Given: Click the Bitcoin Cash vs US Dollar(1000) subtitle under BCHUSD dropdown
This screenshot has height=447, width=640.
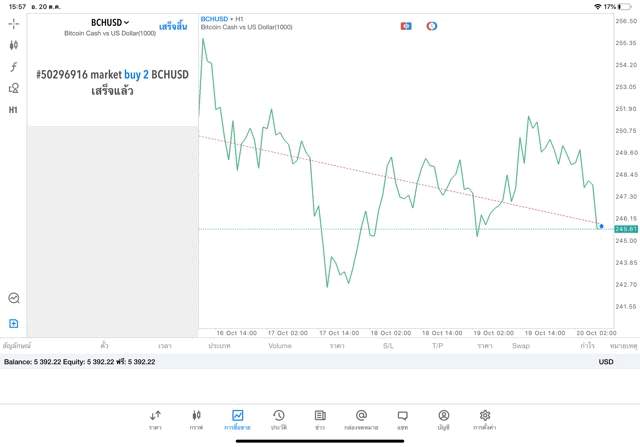Looking at the screenshot, I should click(x=110, y=33).
